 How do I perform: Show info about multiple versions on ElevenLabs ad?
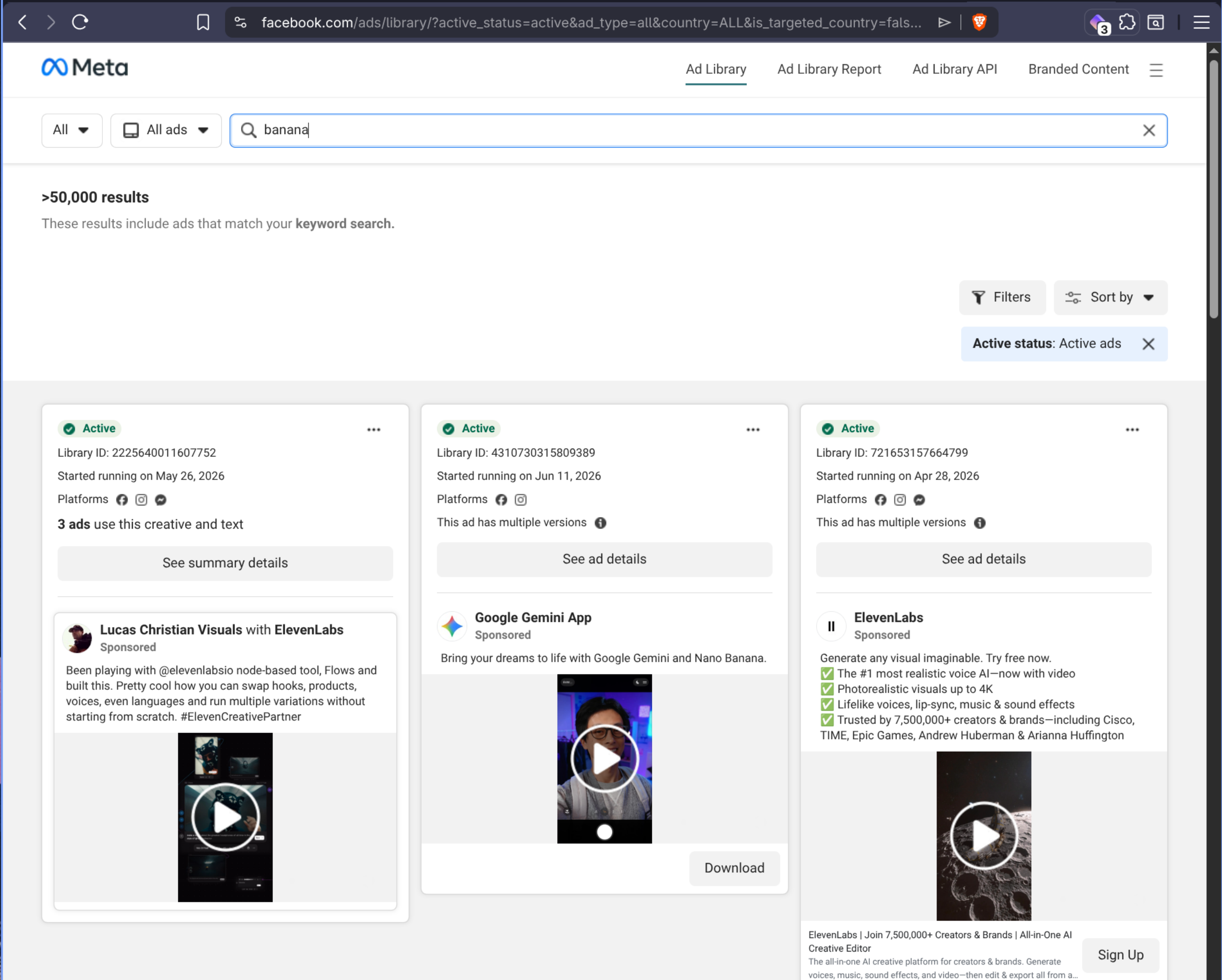[x=980, y=523]
